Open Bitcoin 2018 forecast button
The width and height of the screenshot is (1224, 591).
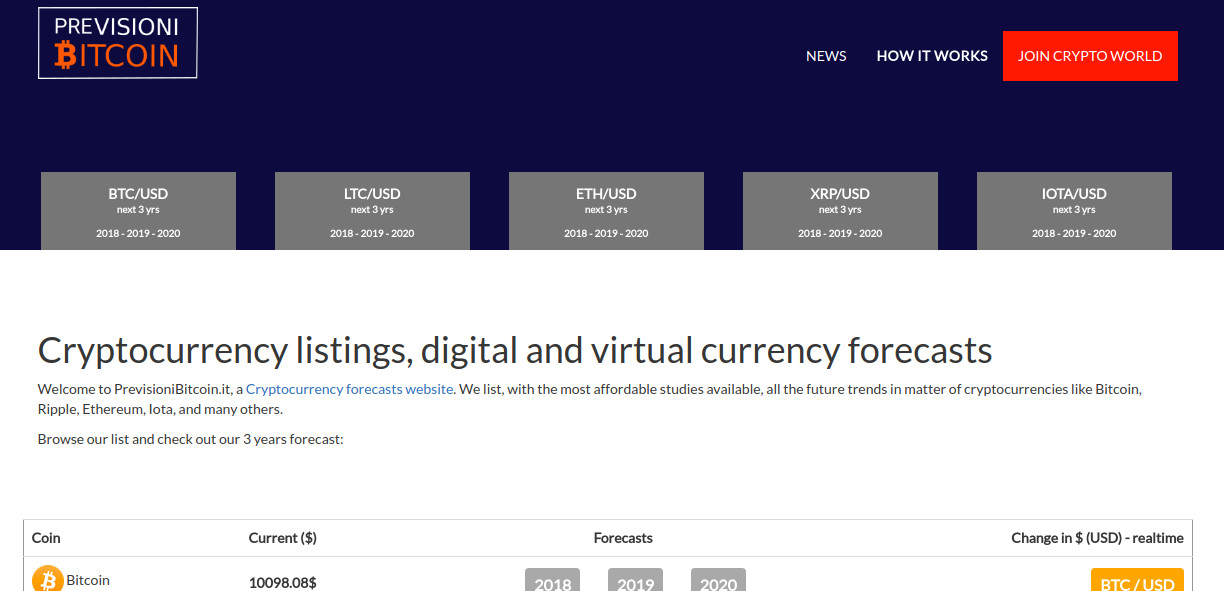tap(553, 580)
